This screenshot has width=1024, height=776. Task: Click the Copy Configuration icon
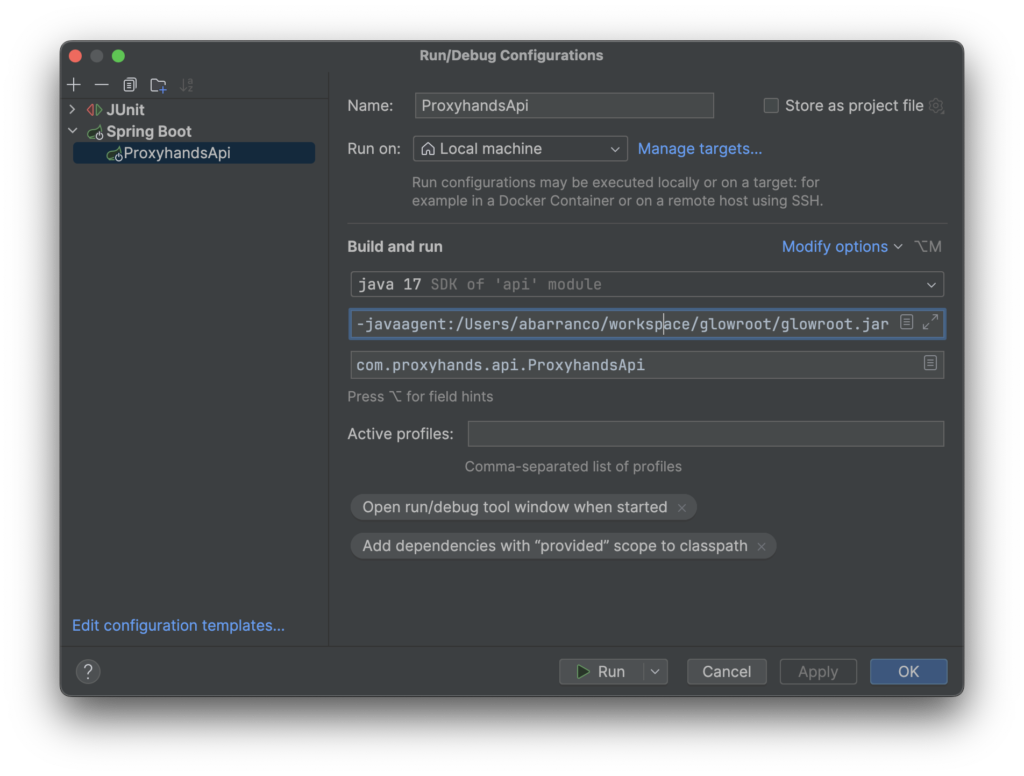[x=130, y=85]
